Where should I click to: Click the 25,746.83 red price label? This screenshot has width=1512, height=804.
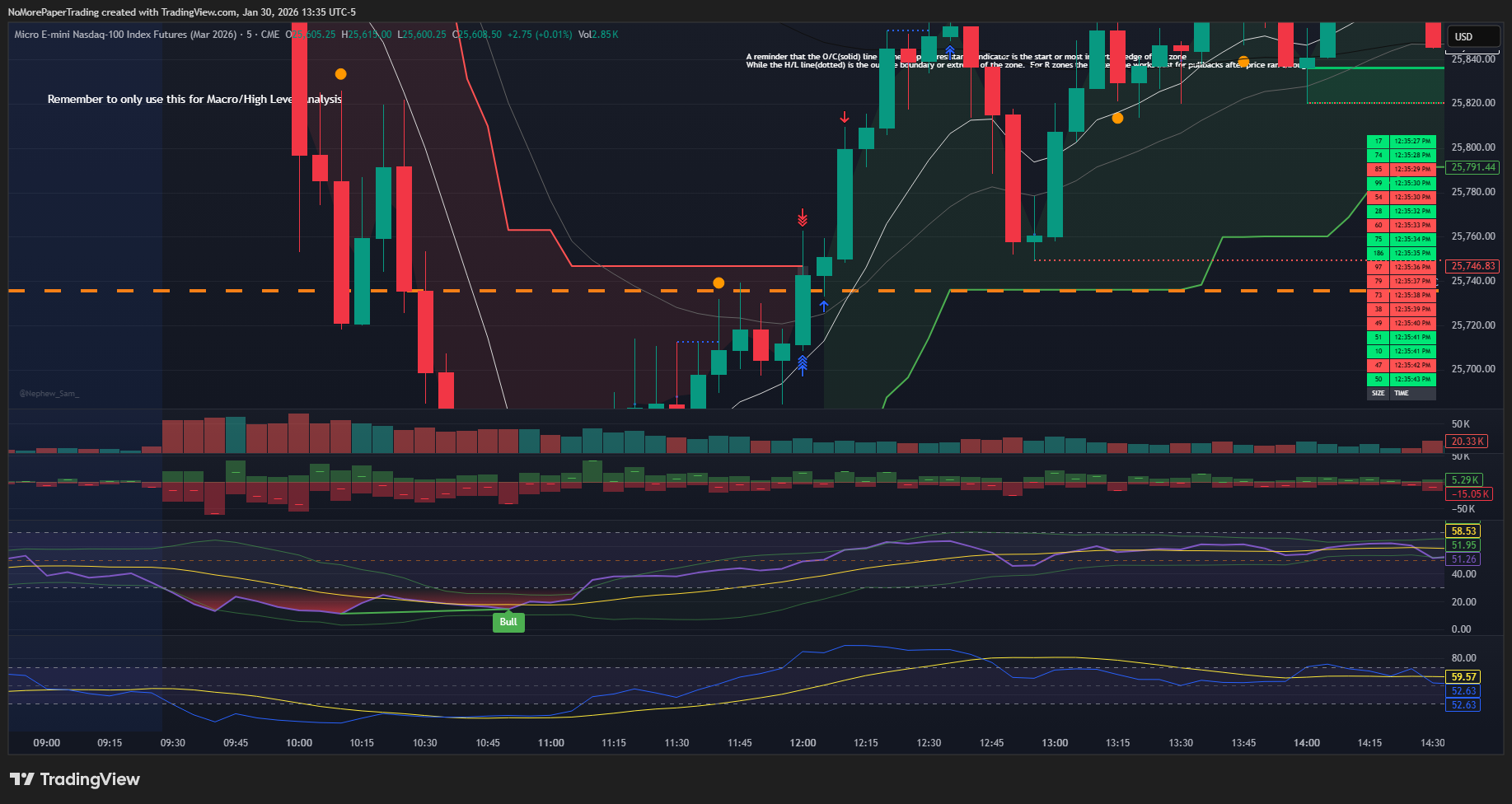tap(1473, 266)
